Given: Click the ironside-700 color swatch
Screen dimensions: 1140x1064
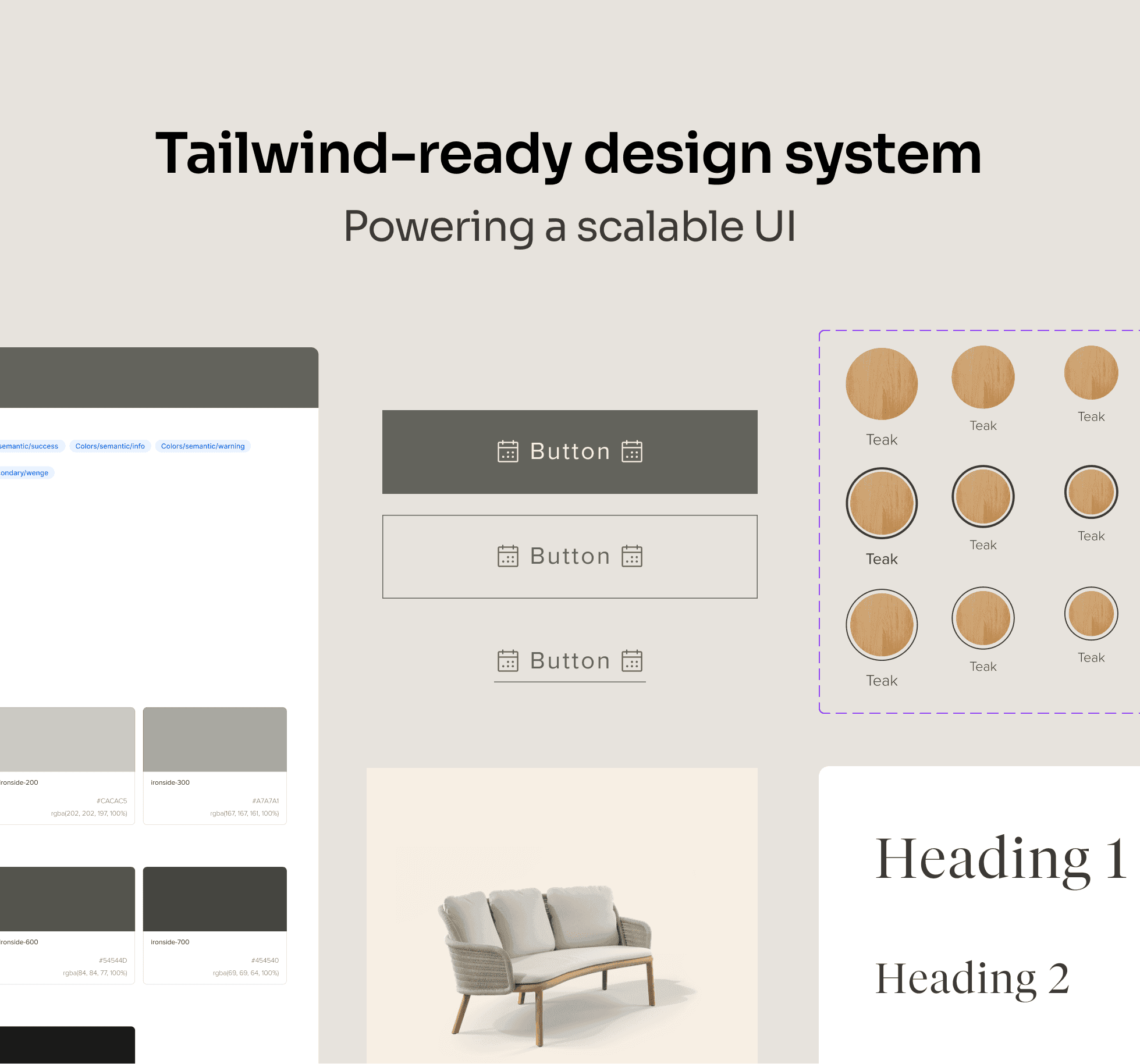Looking at the screenshot, I should point(215,899).
